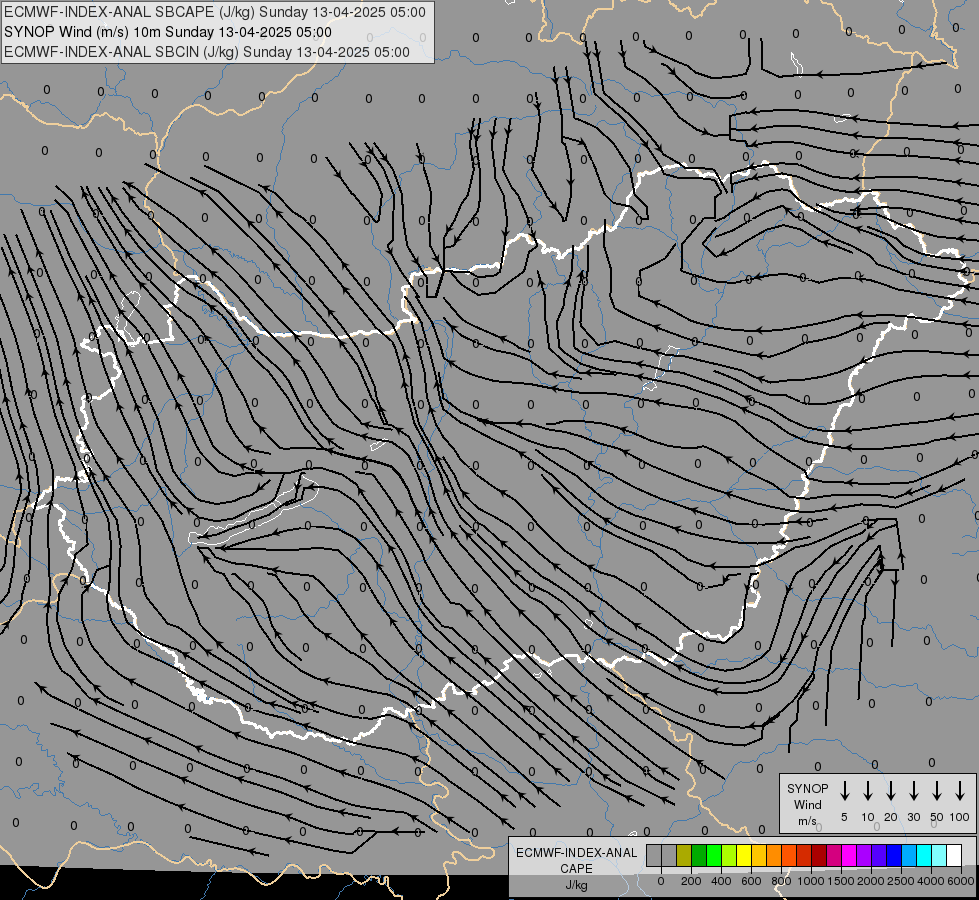The width and height of the screenshot is (979, 900).
Task: Click the wind arrow above the 100 m/s label
Action: [x=960, y=791]
